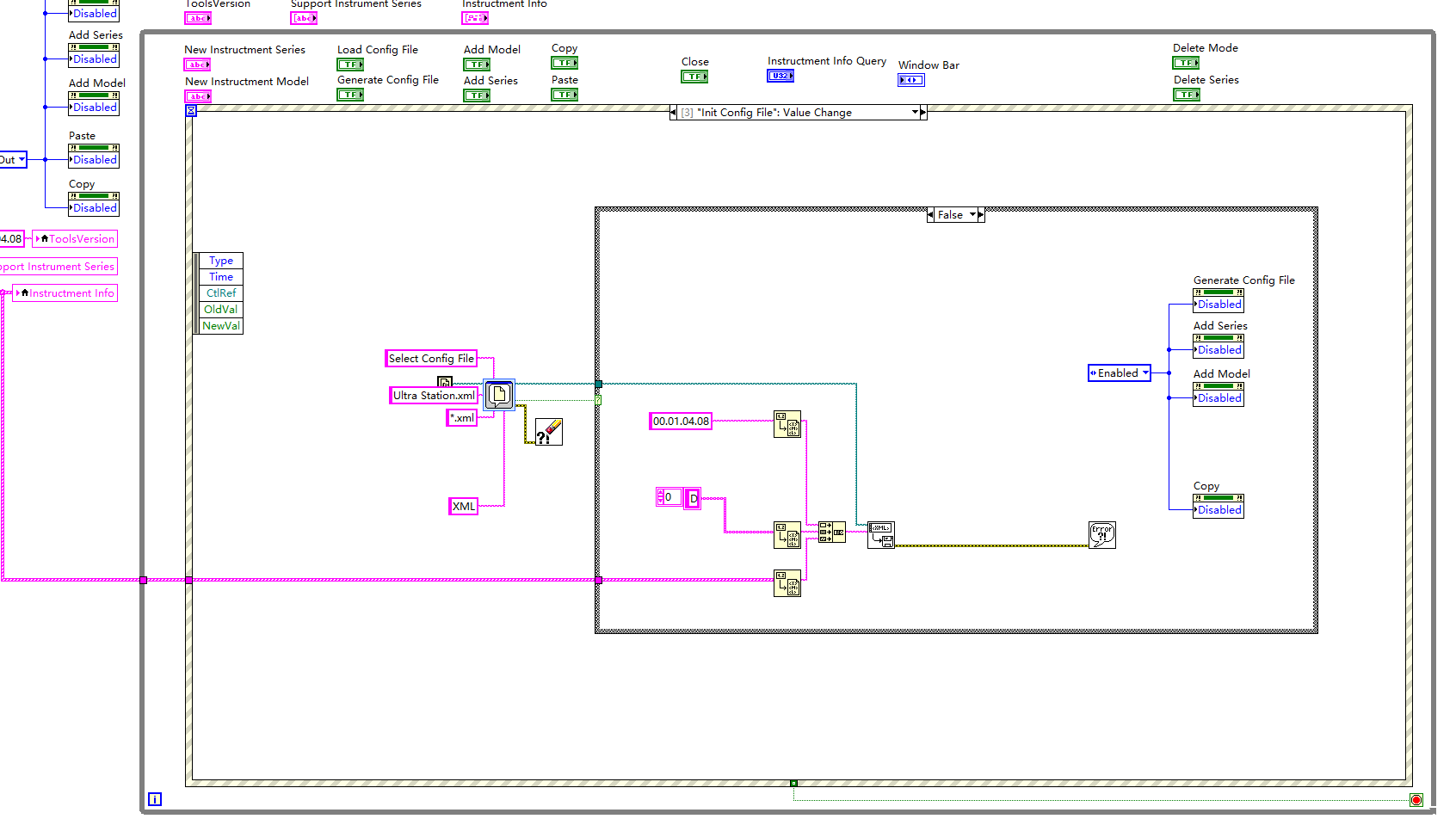Screen dimensions: 1456x825
Task: Click the Select Config File string constant
Action: click(x=431, y=359)
